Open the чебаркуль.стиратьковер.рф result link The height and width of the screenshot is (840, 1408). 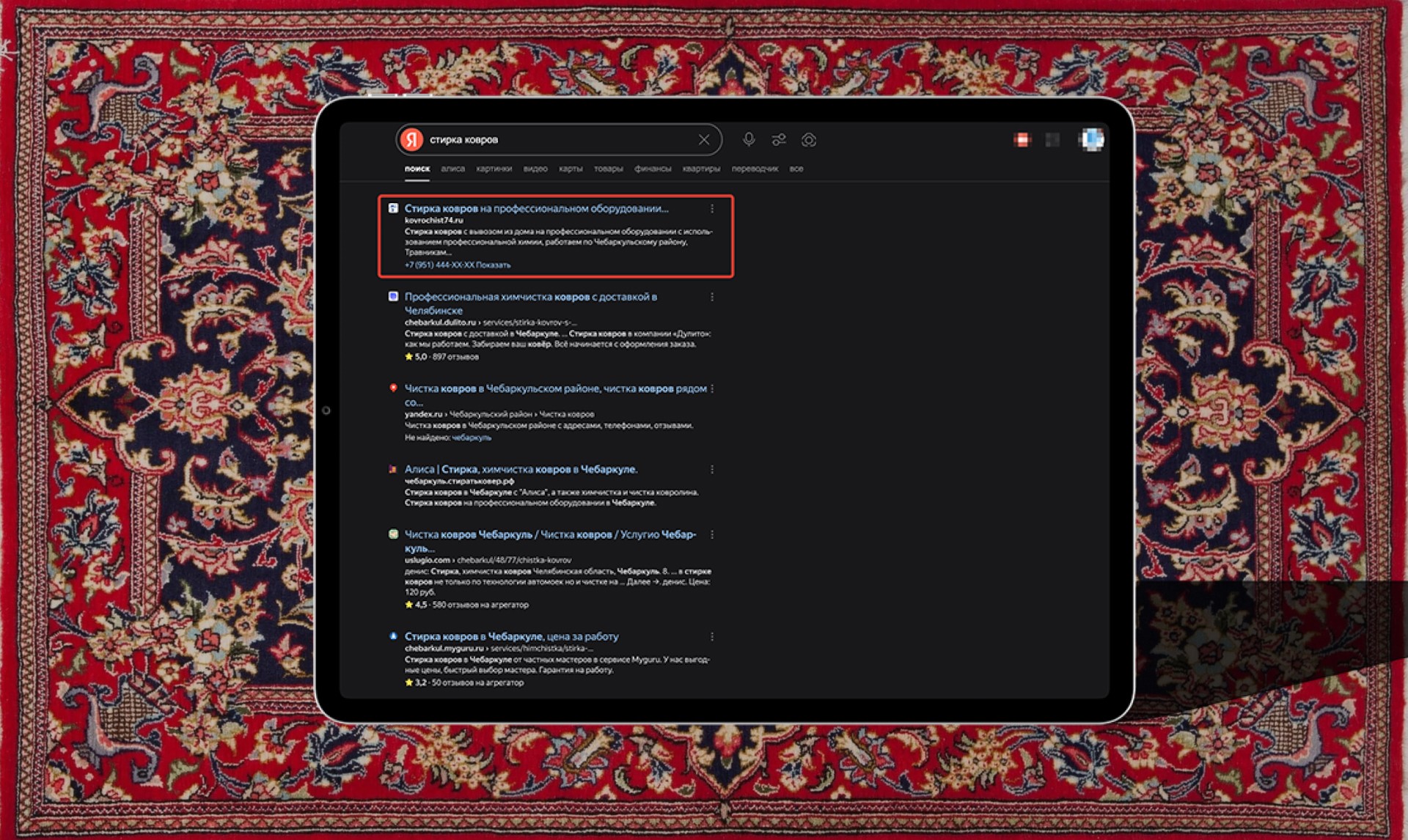pyautogui.click(x=521, y=469)
